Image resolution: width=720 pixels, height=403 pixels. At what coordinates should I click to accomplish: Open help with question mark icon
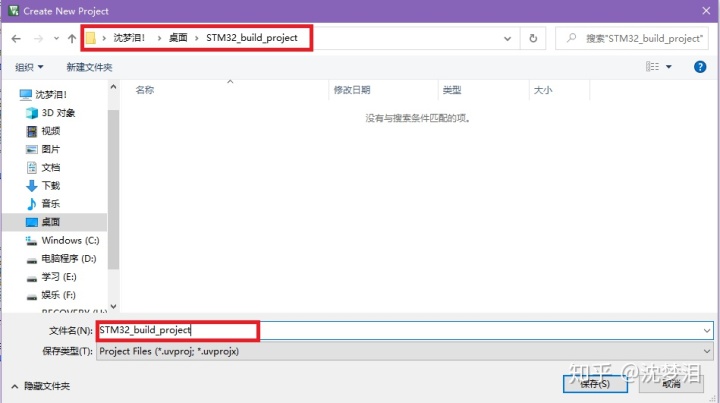pos(700,67)
